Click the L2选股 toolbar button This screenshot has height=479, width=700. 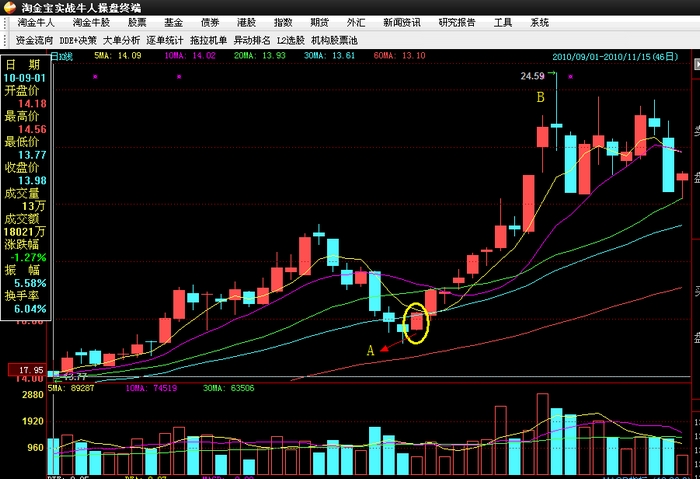coord(291,40)
